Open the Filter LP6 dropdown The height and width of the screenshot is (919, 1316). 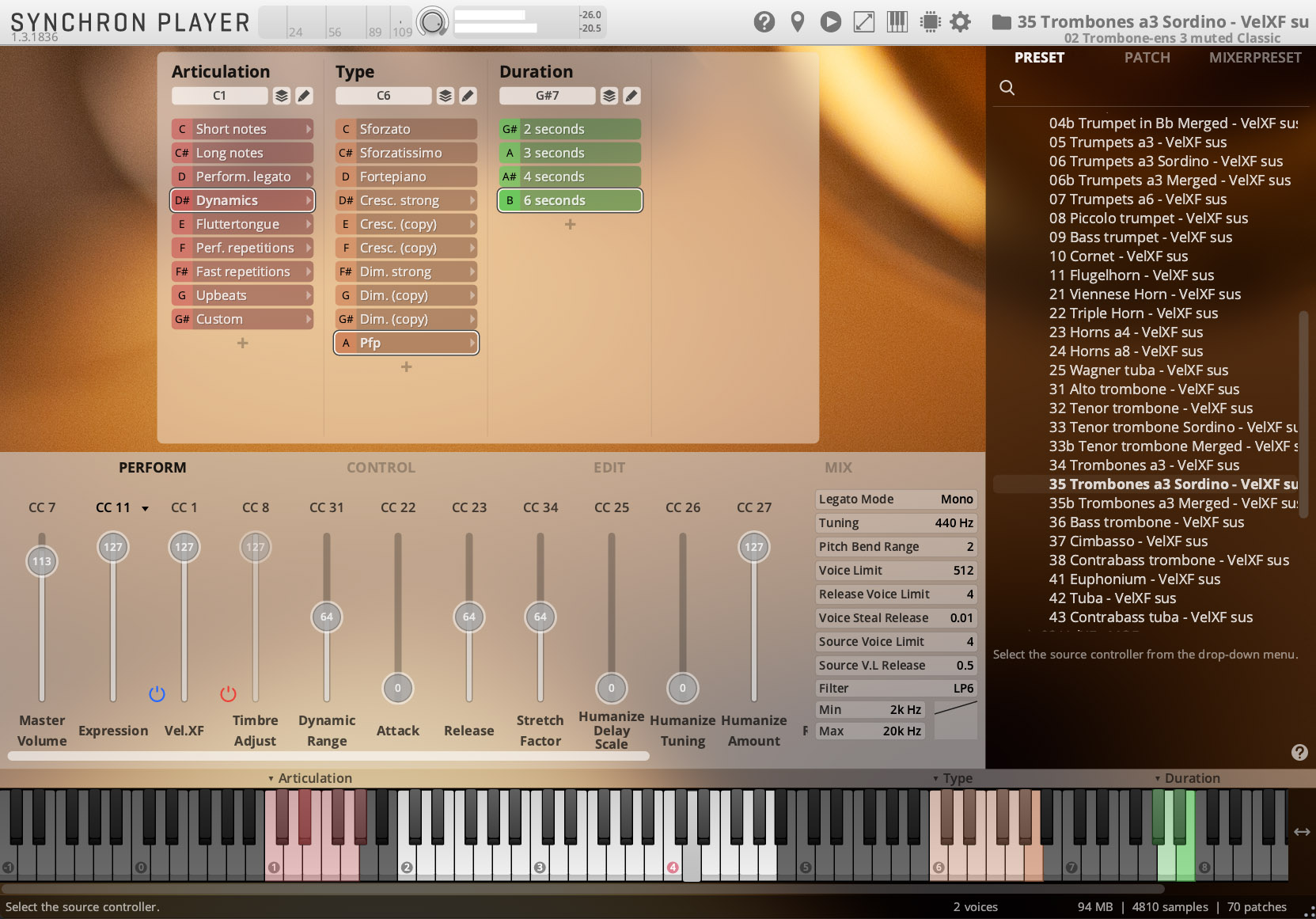pos(896,689)
